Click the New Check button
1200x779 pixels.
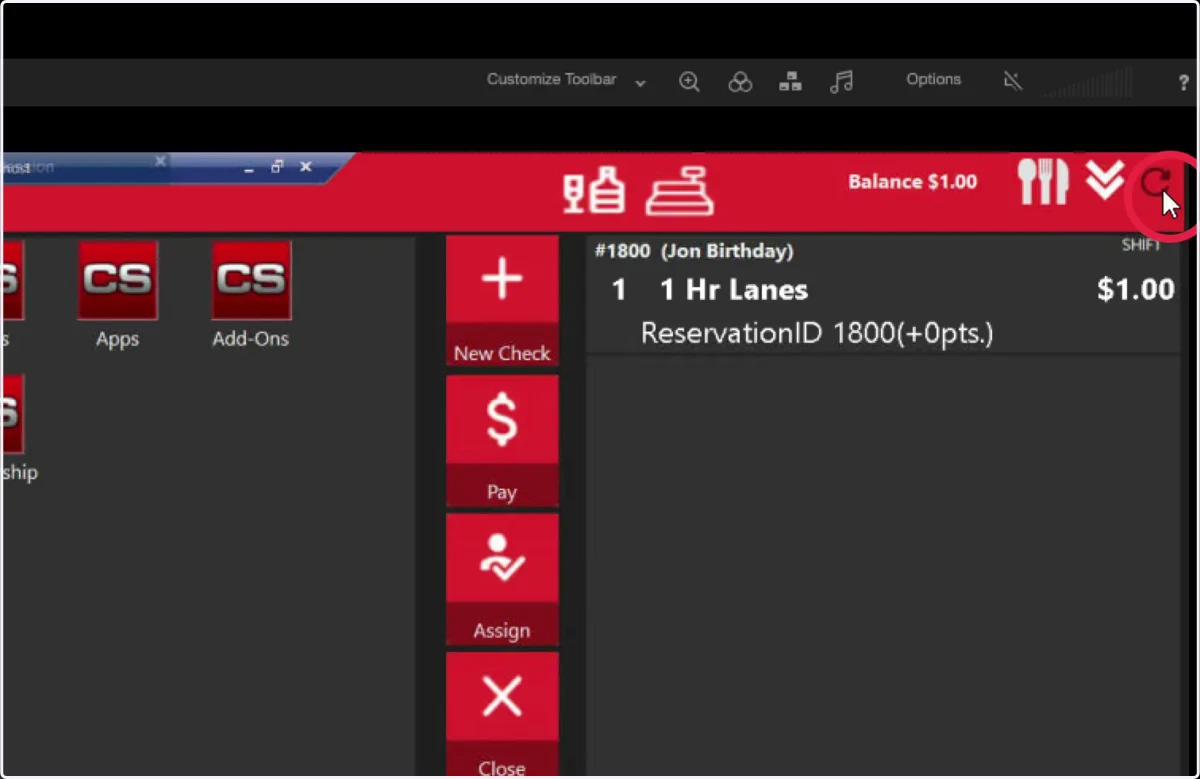pos(502,301)
